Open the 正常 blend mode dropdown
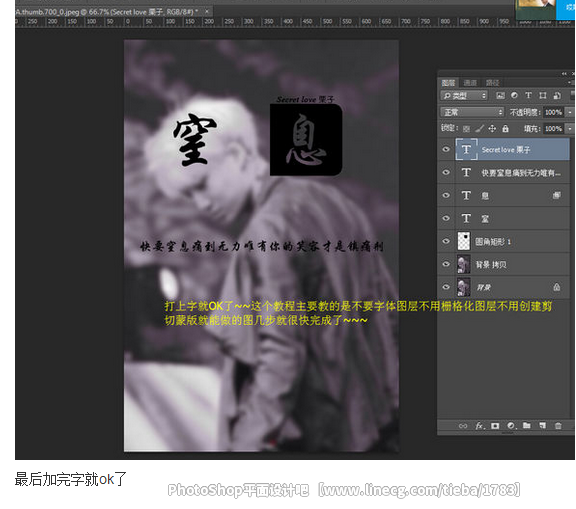 472,112
